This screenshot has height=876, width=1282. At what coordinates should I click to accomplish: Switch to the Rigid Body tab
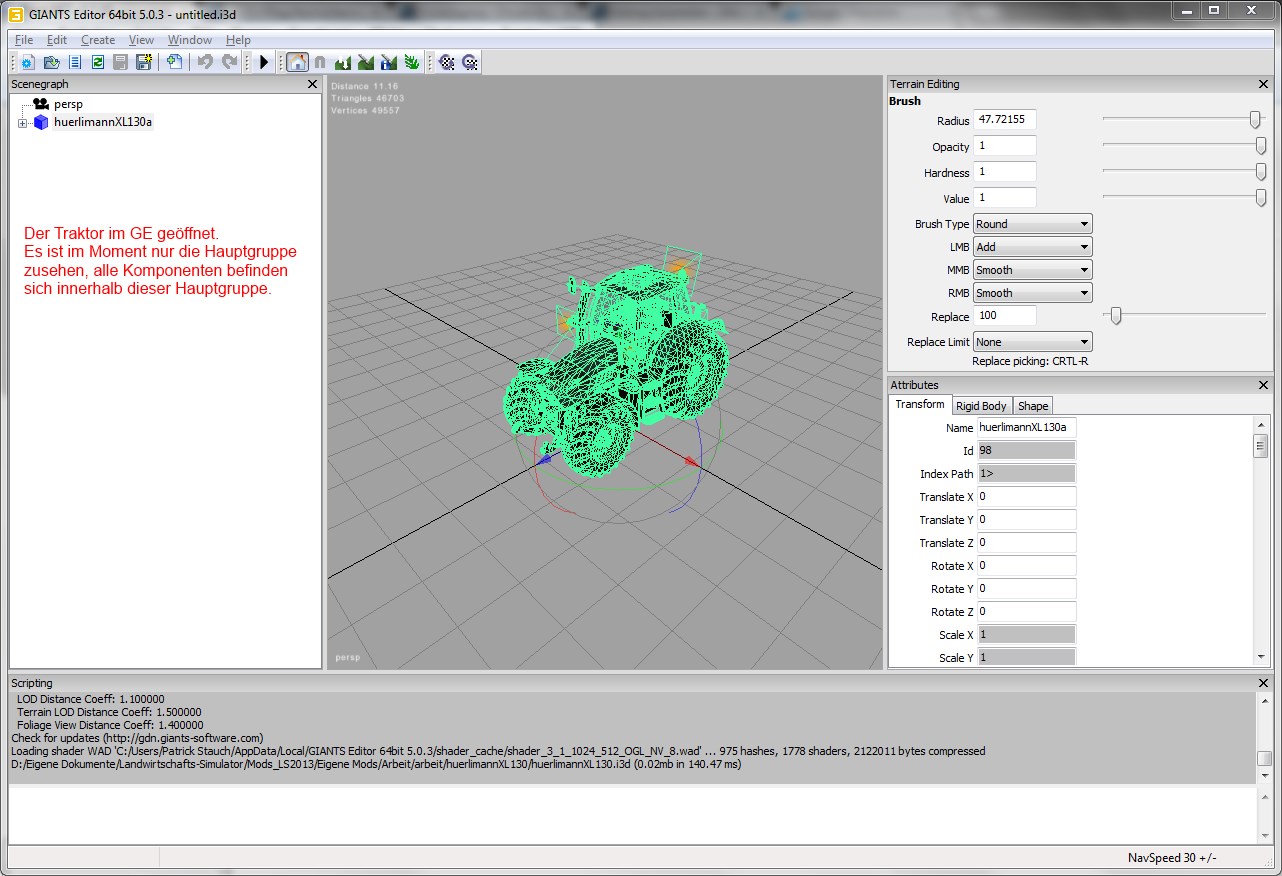click(981, 406)
